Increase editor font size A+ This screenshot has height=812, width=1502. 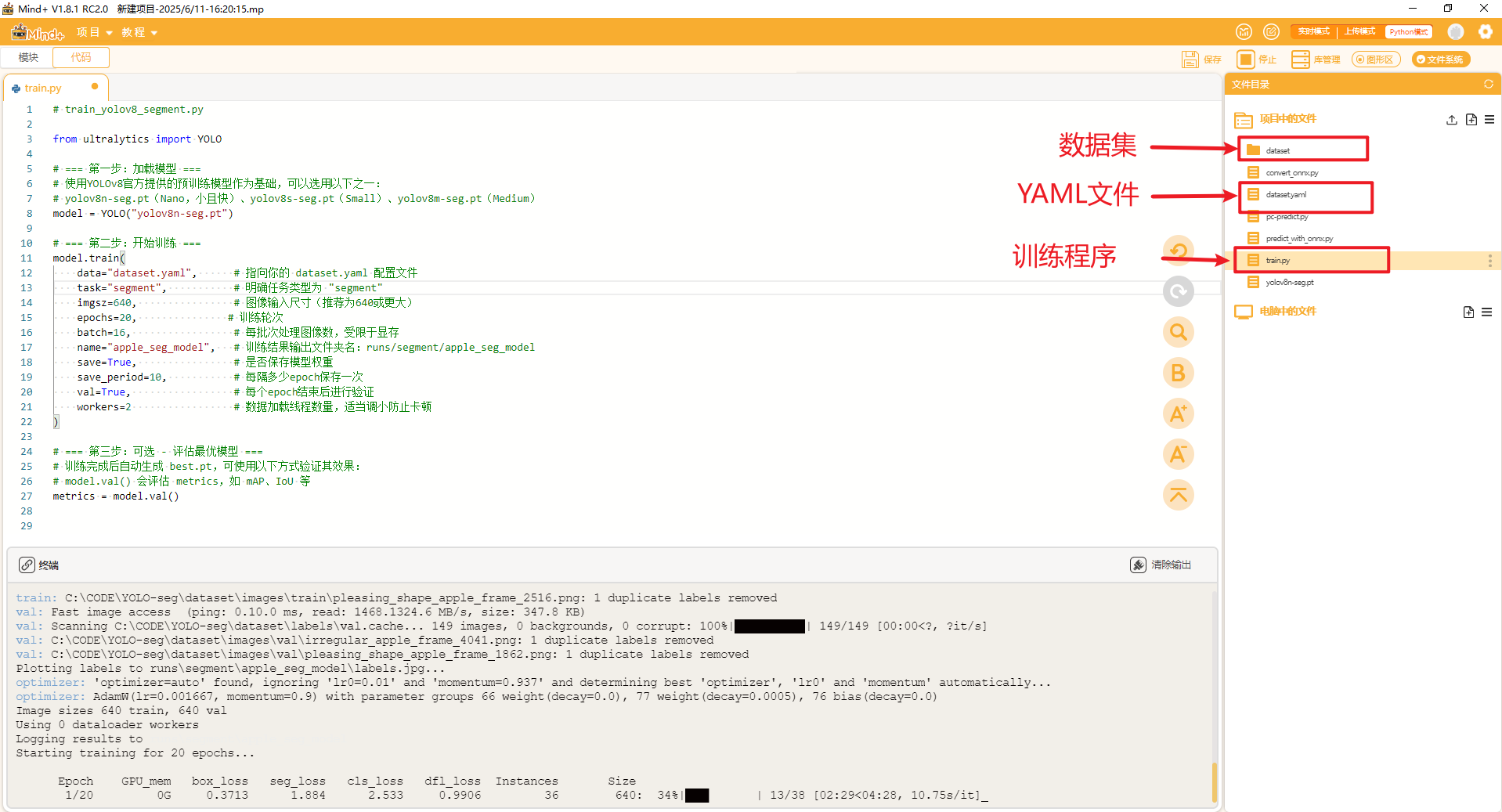click(x=1178, y=413)
